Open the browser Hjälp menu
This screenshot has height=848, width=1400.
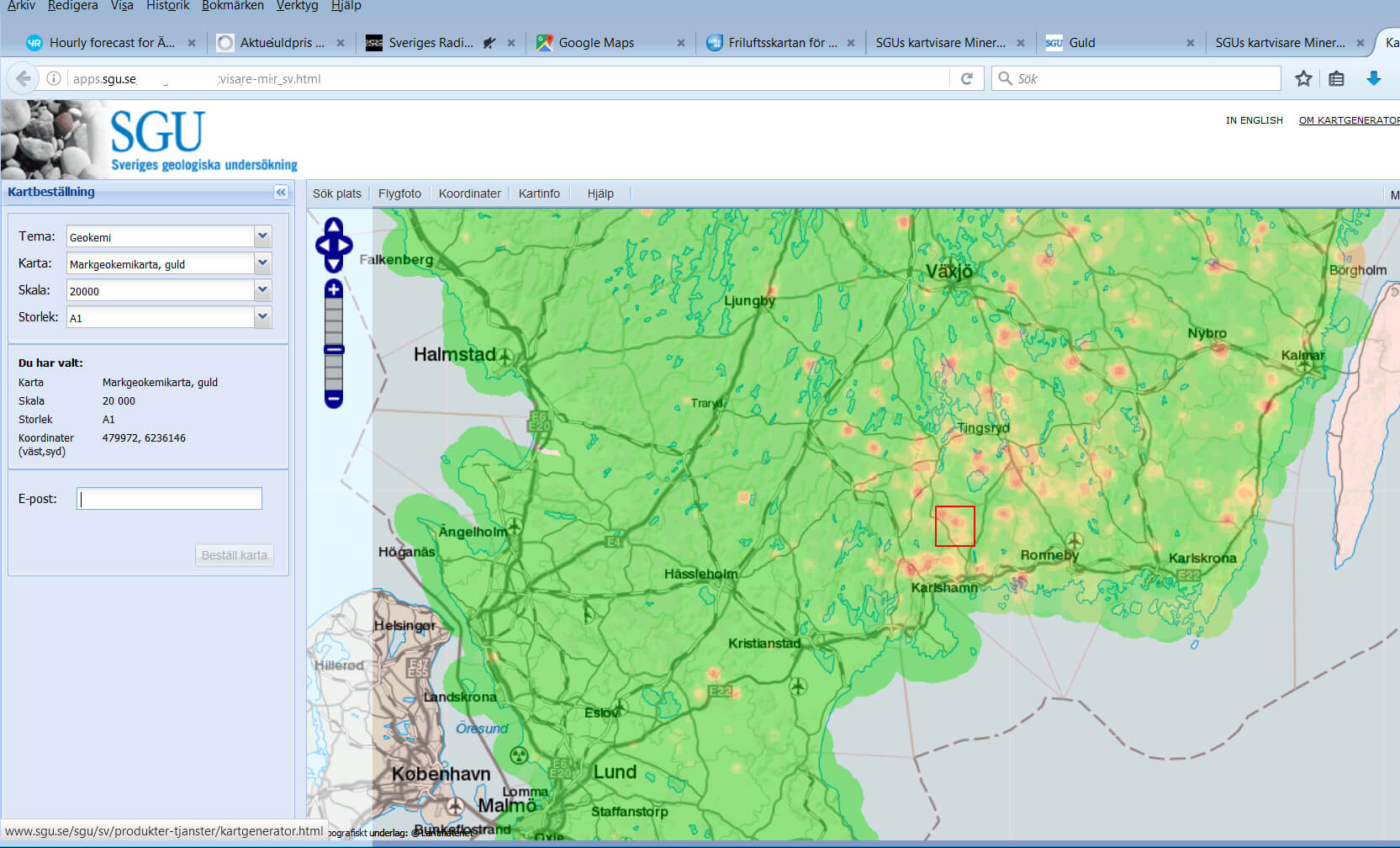[x=346, y=6]
